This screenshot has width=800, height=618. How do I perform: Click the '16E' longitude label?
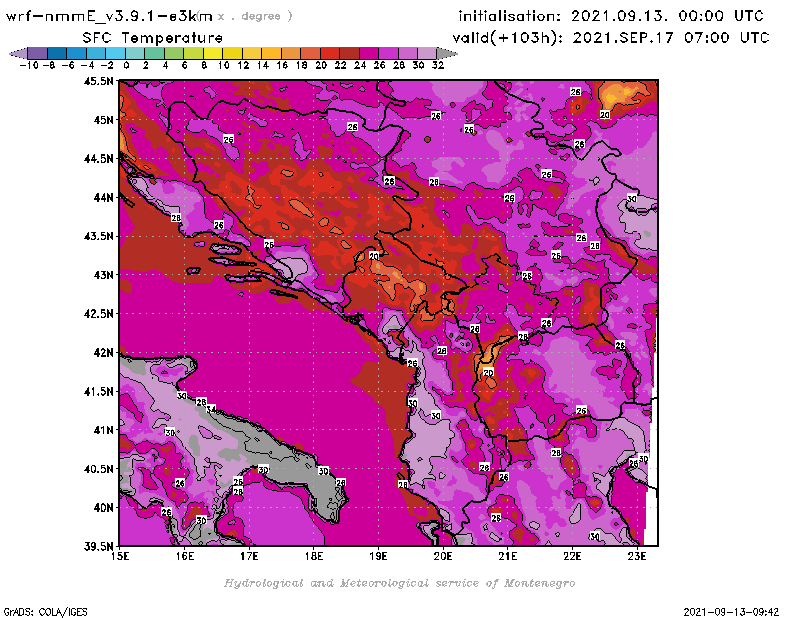click(x=185, y=556)
